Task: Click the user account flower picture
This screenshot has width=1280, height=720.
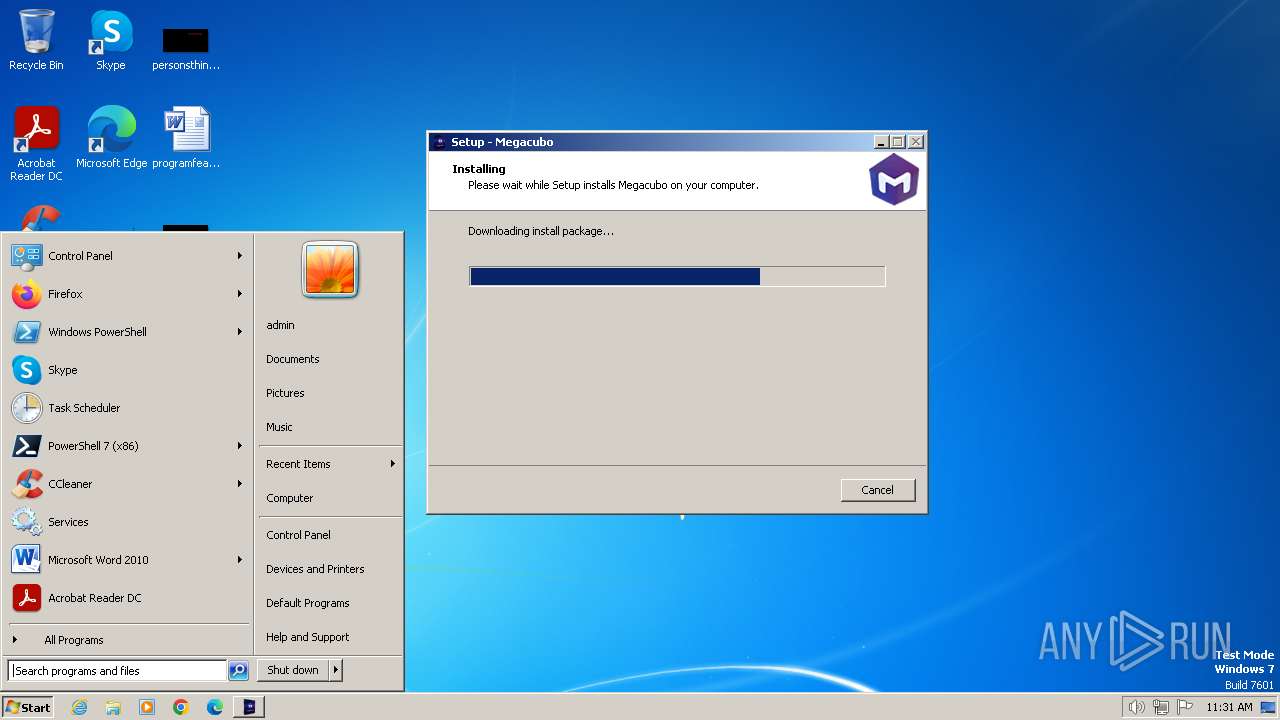Action: (x=330, y=270)
